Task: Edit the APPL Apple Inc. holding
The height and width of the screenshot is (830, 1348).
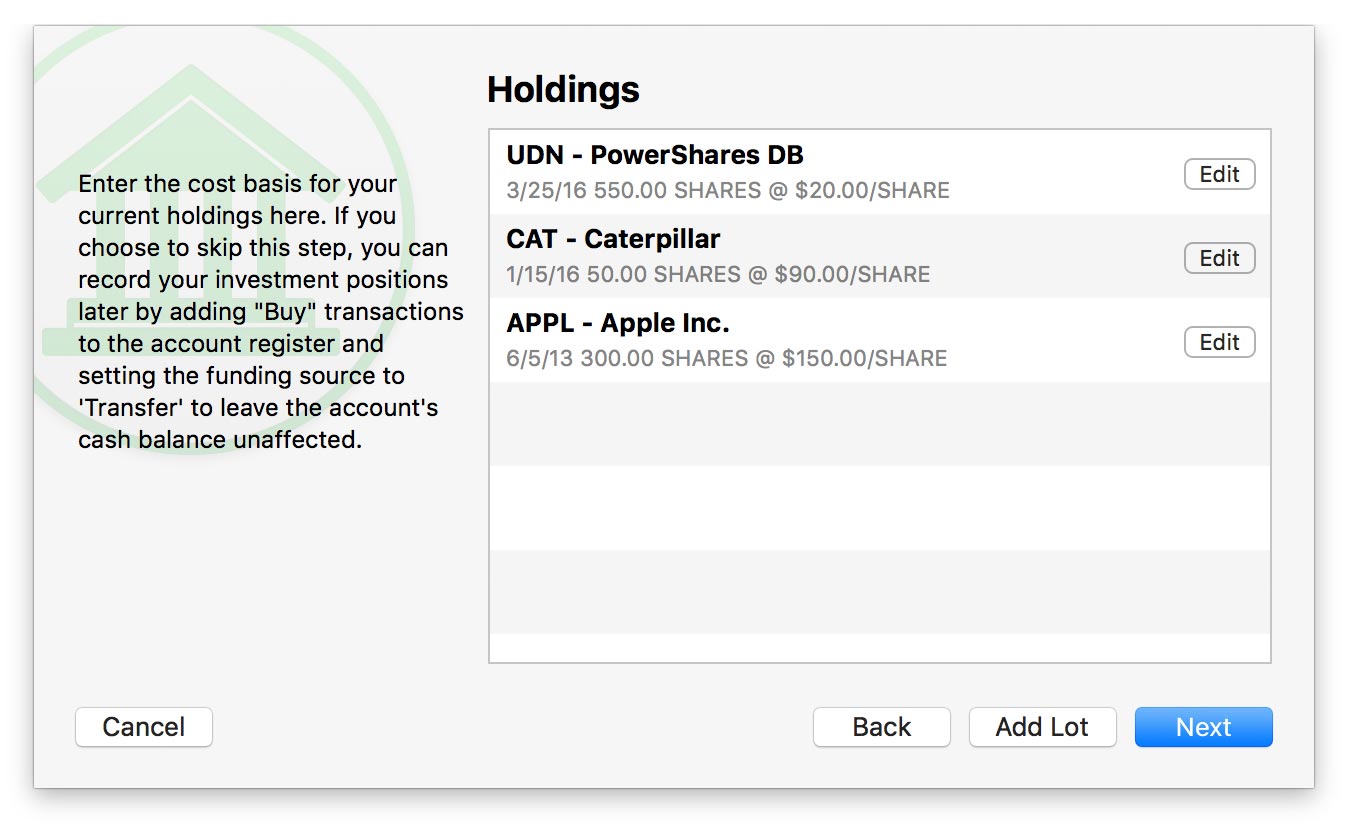Action: (x=1219, y=342)
